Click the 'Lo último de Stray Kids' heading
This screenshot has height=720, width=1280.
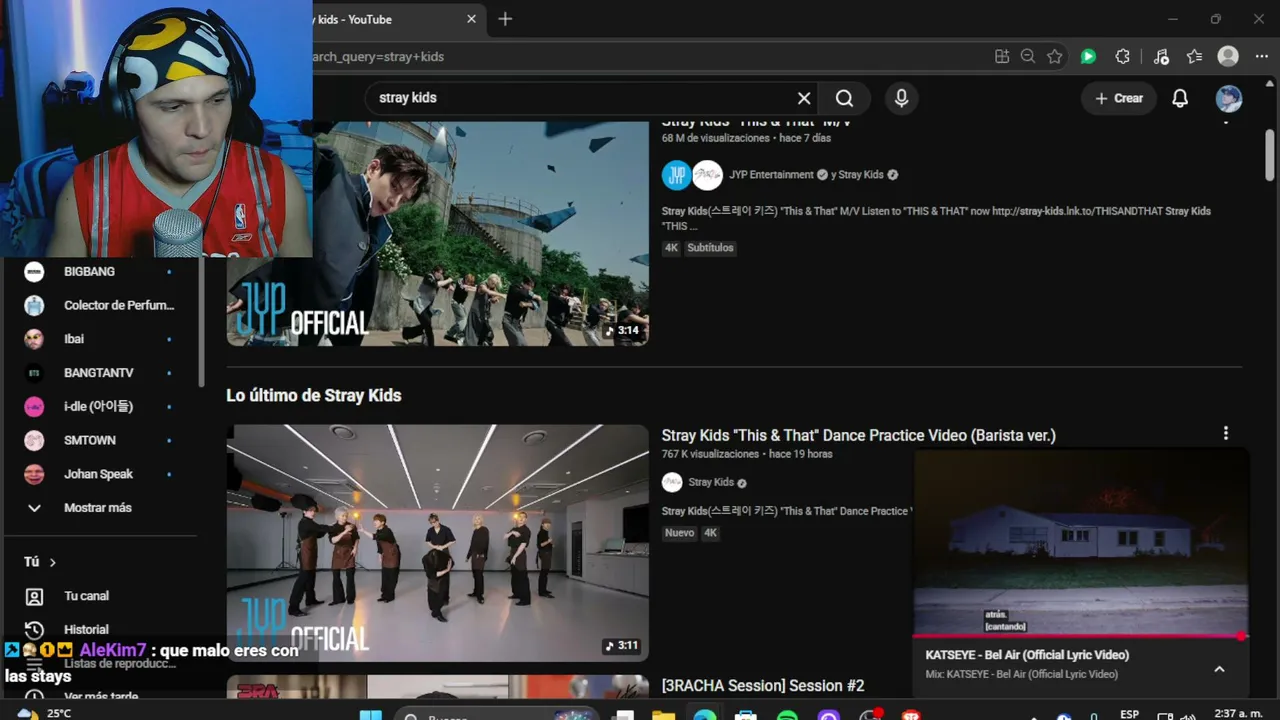pos(314,396)
